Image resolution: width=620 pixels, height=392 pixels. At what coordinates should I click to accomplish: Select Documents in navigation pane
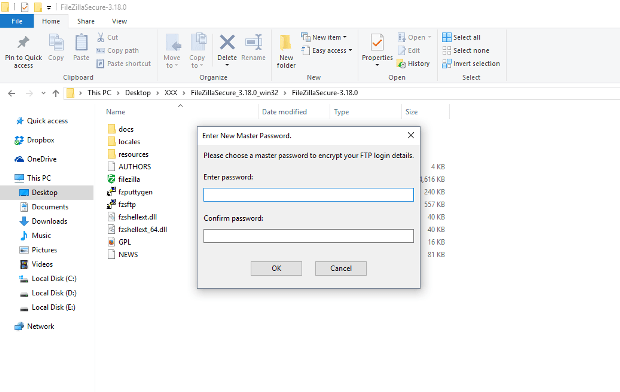(44, 207)
